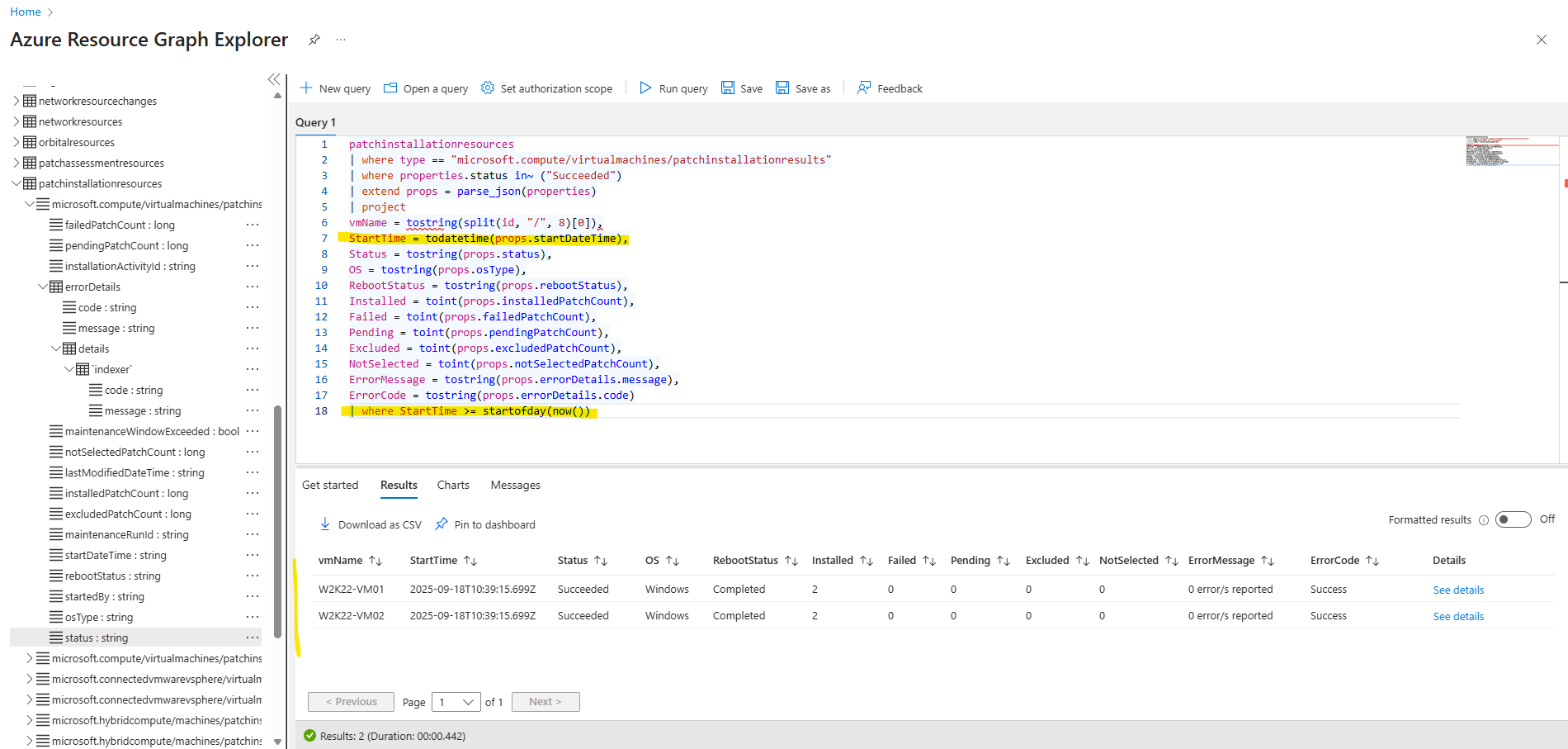
Task: Sort results by vmName column
Action: pos(375,561)
